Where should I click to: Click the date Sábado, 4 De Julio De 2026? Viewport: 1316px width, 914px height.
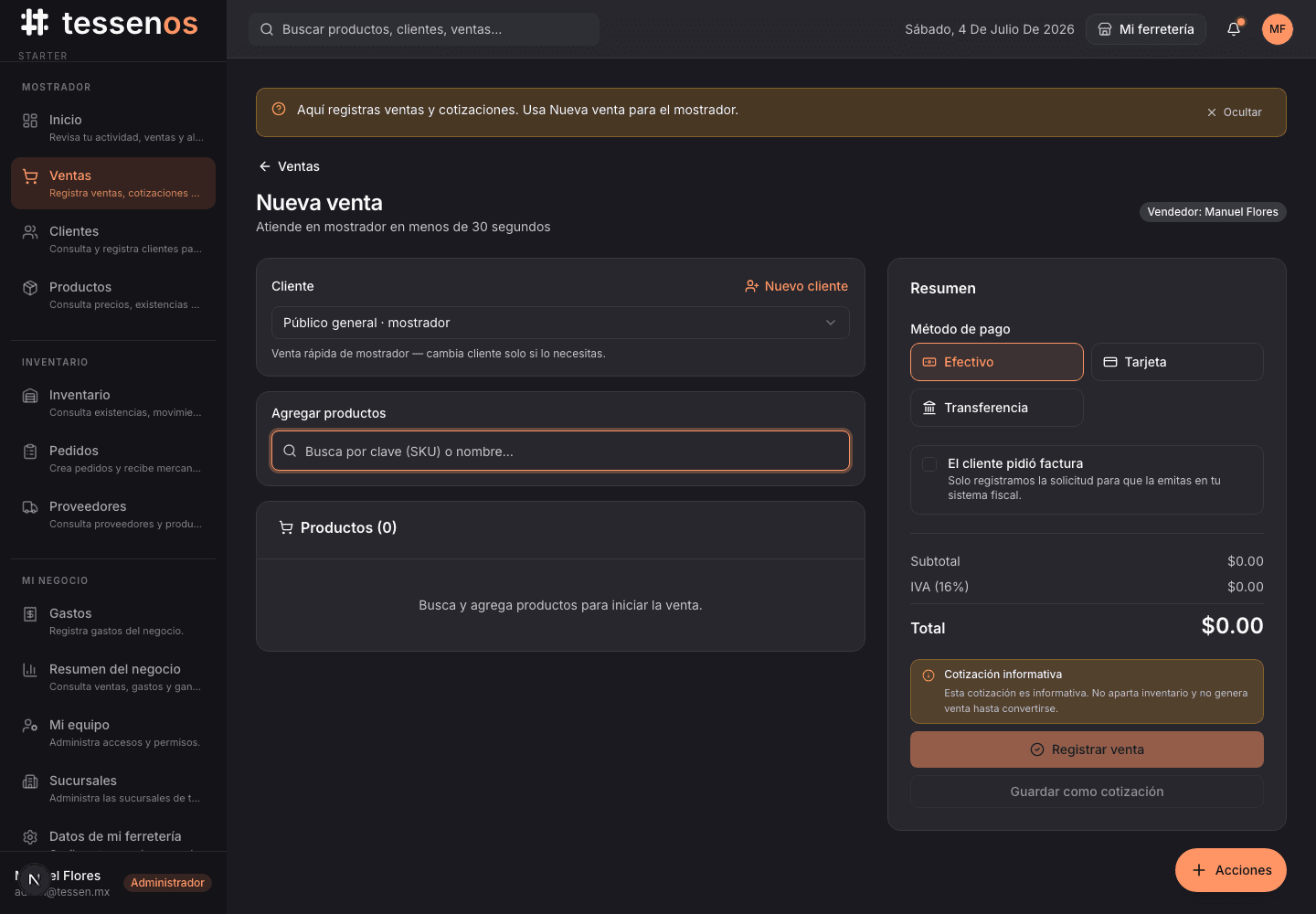click(x=990, y=29)
